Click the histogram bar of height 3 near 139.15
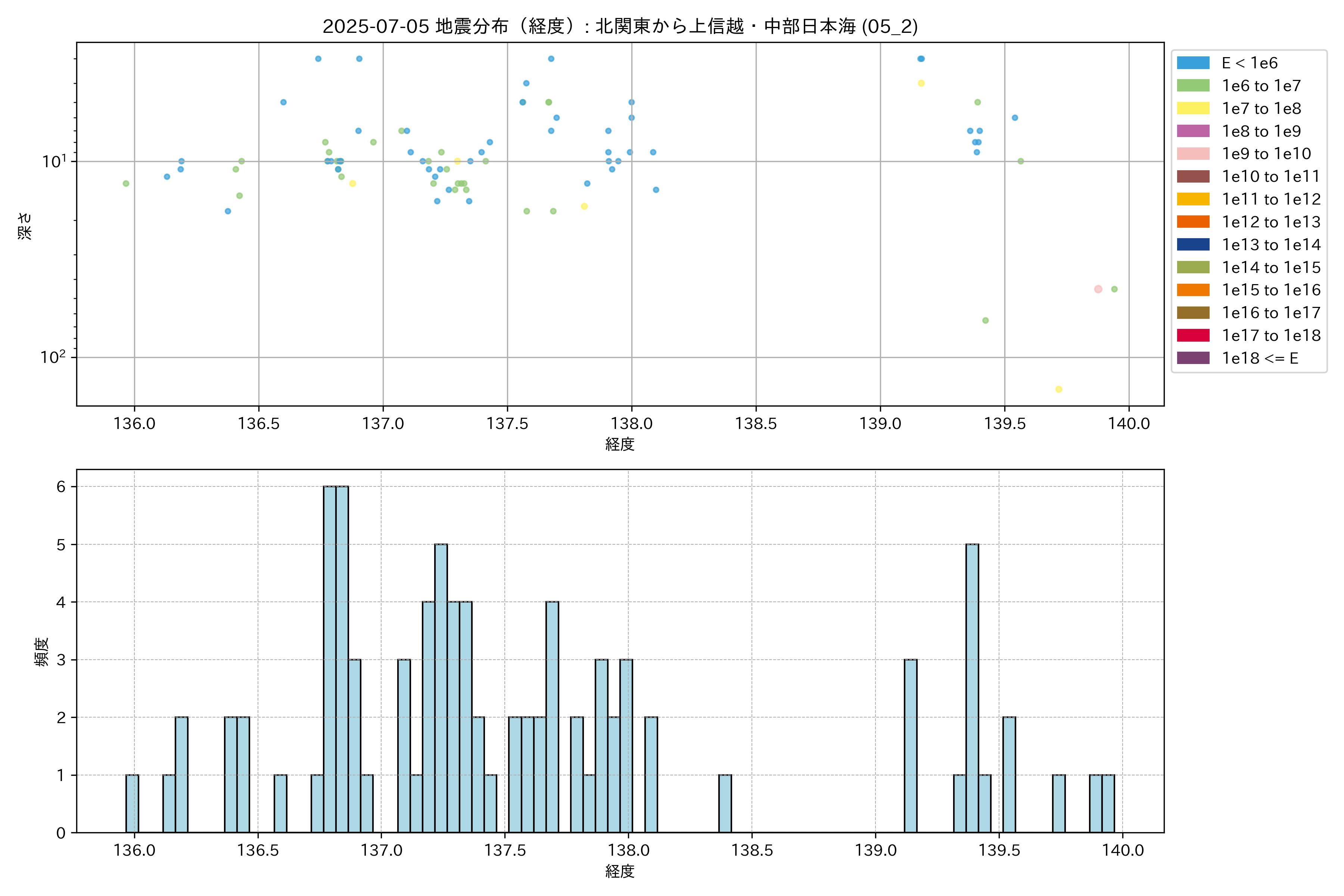The height and width of the screenshot is (896, 1344). pos(910,746)
